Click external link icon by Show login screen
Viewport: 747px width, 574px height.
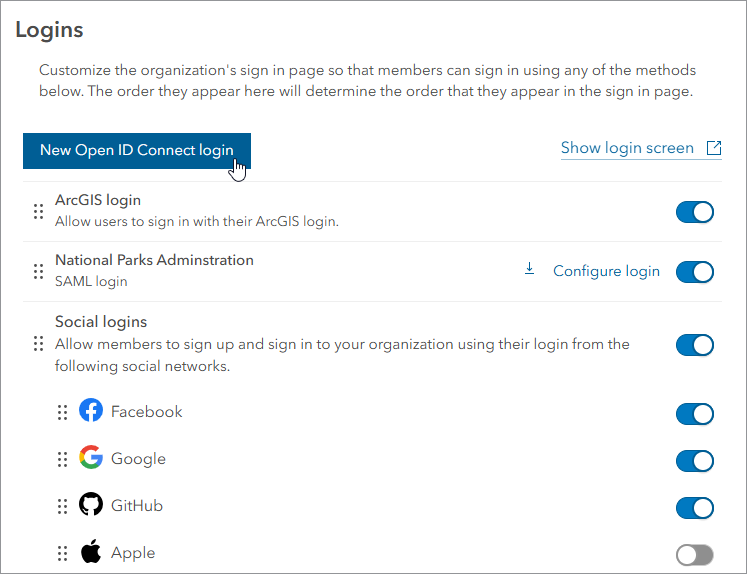714,148
